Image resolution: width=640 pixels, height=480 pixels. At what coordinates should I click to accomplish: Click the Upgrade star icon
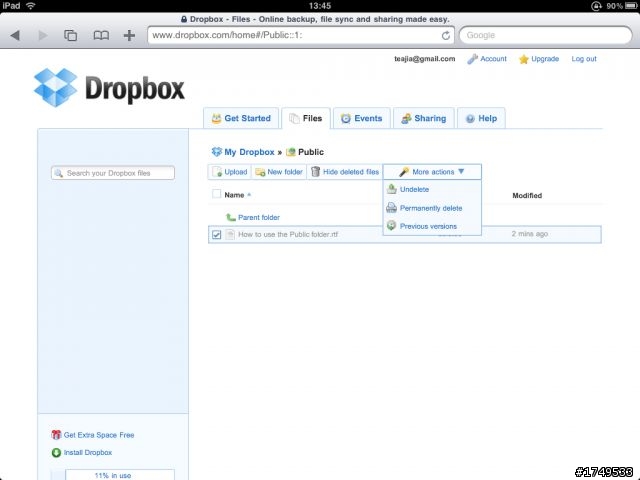[524, 59]
